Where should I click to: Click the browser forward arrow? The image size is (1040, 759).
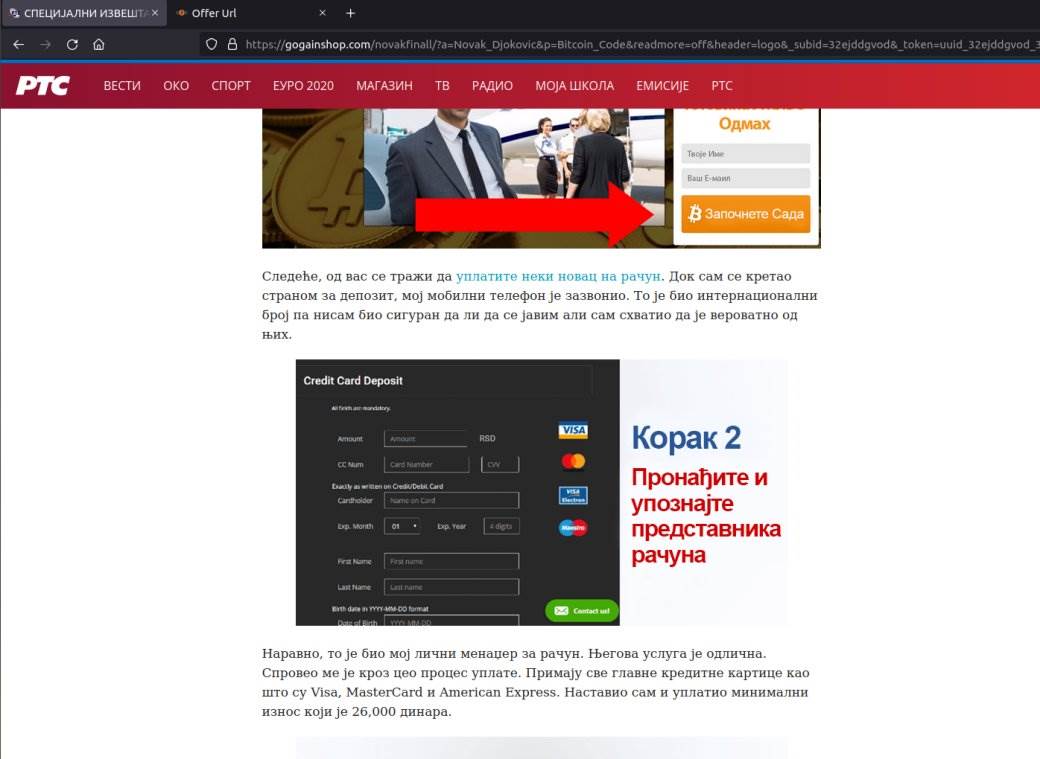[x=45, y=44]
